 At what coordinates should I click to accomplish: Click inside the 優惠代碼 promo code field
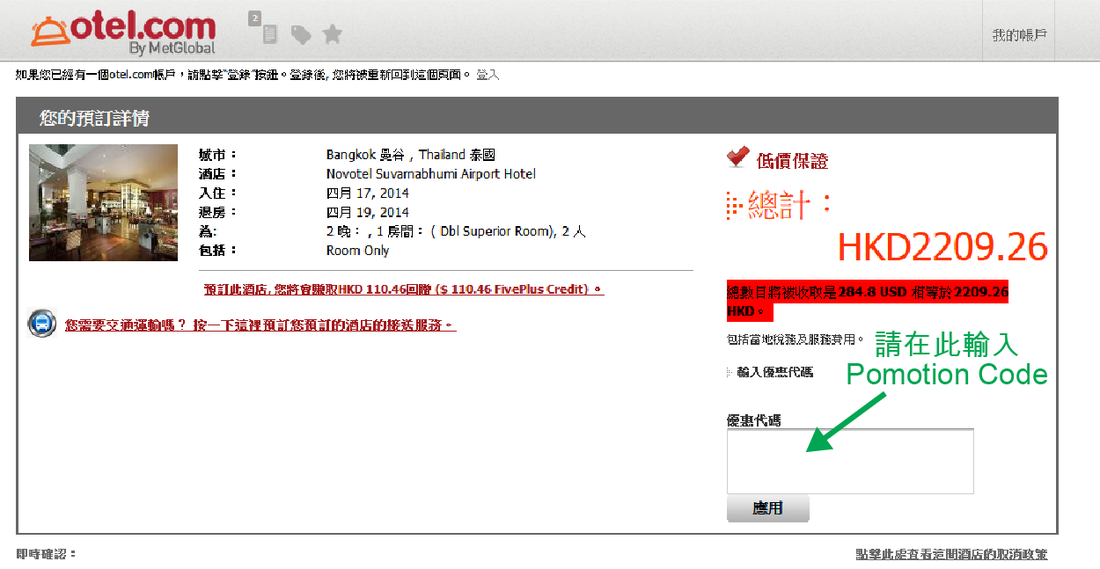[849, 460]
